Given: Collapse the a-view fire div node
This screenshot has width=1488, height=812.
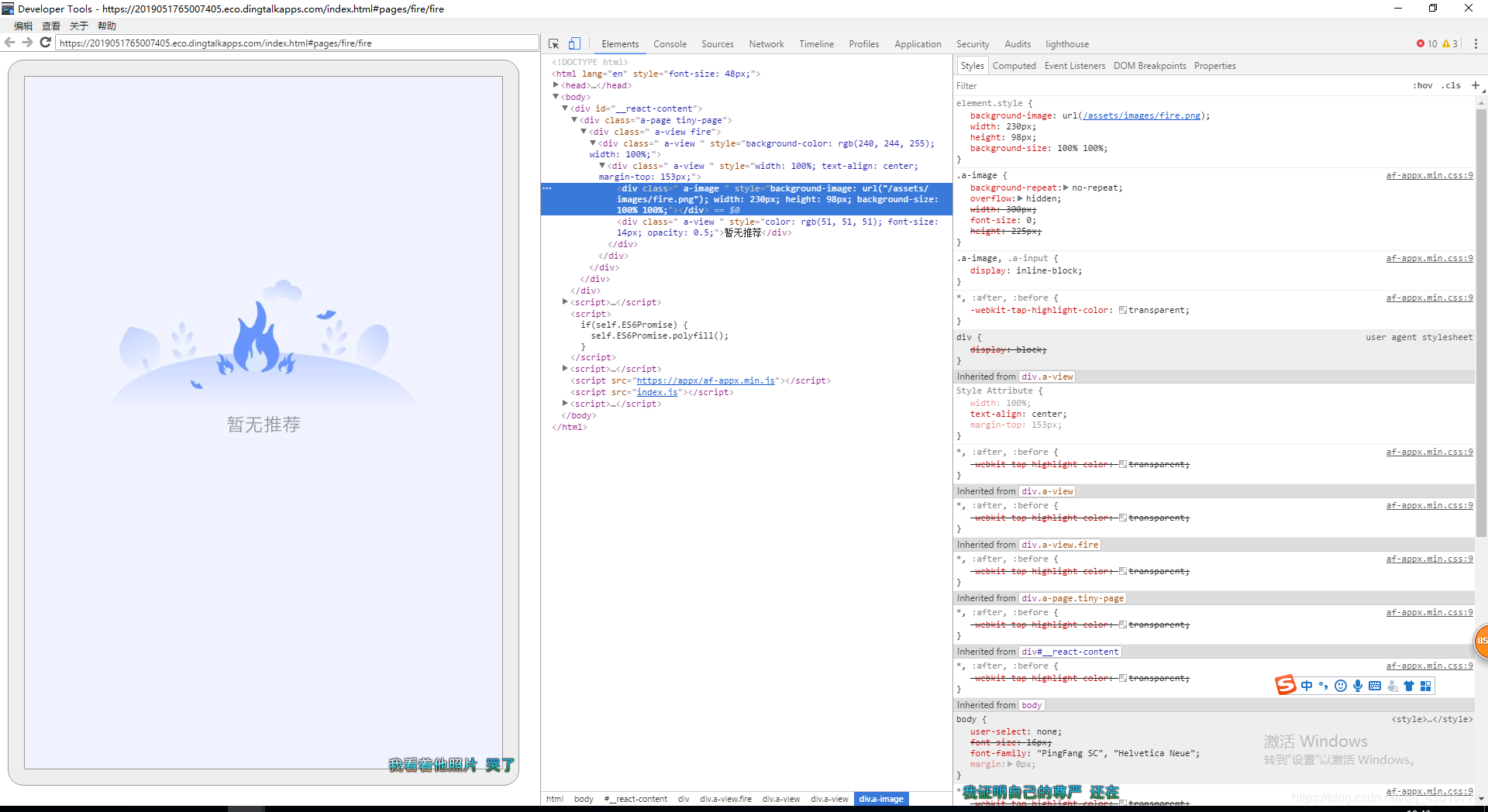Looking at the screenshot, I should click(584, 132).
